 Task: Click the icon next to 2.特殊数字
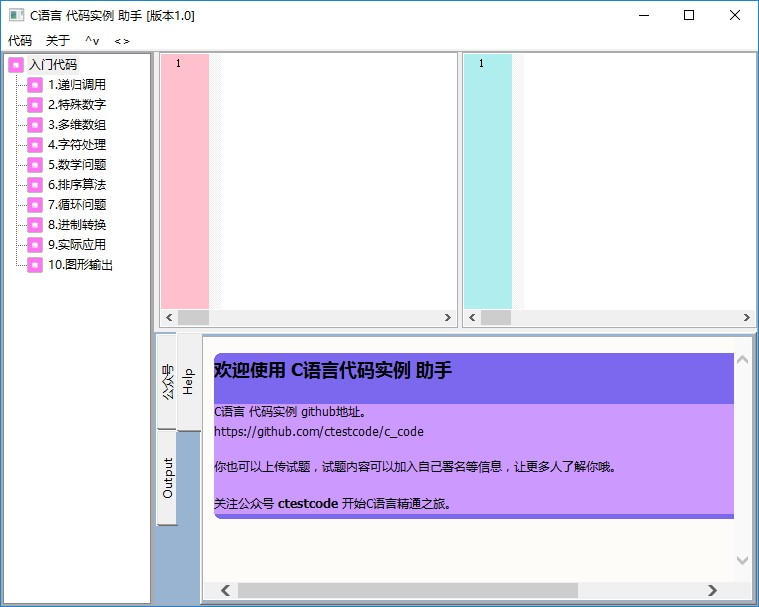click(35, 105)
